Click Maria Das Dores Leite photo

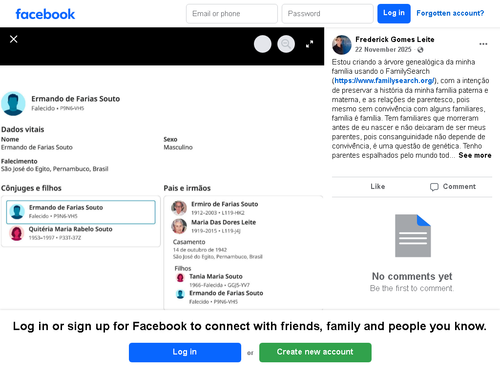179,226
